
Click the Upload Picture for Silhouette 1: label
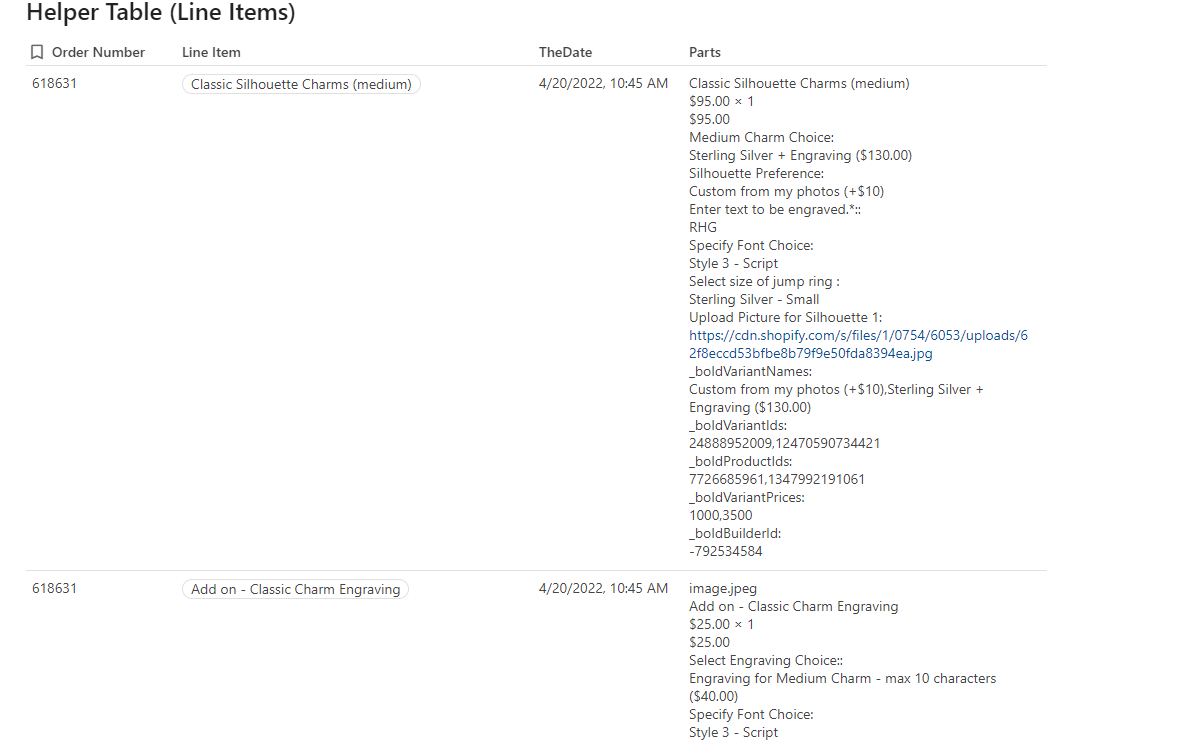click(786, 318)
